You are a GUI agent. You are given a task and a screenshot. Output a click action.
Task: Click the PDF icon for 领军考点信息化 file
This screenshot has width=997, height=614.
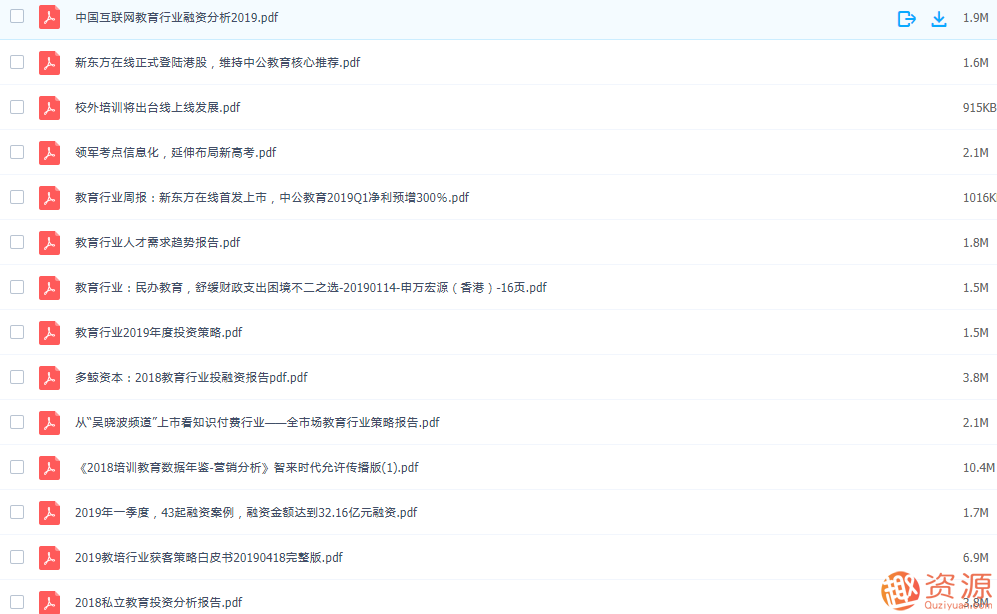(x=49, y=152)
